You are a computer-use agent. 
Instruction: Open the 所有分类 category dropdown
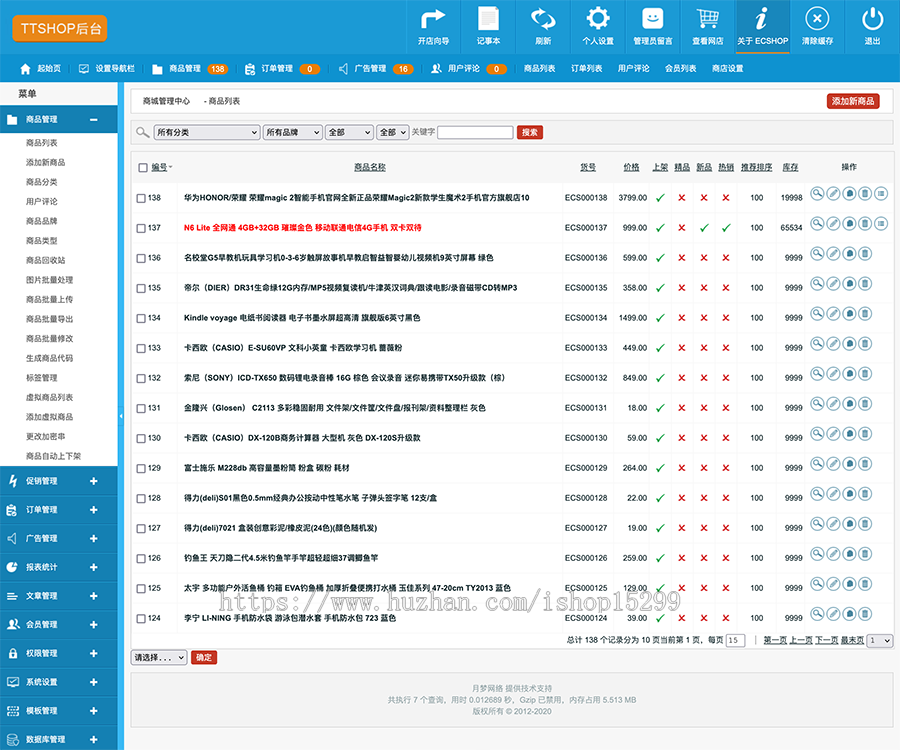click(207, 133)
